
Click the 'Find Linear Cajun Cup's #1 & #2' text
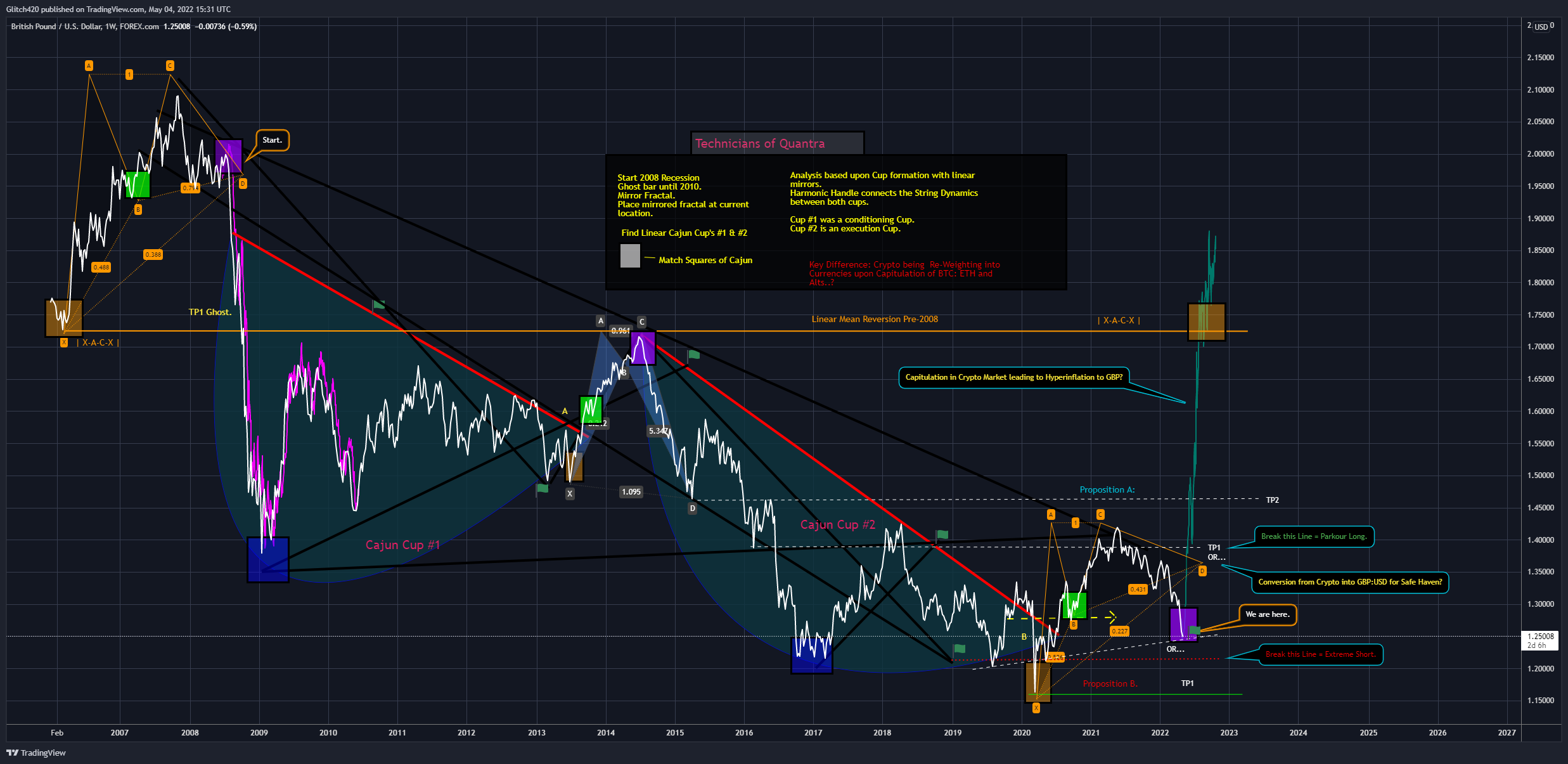click(x=684, y=233)
